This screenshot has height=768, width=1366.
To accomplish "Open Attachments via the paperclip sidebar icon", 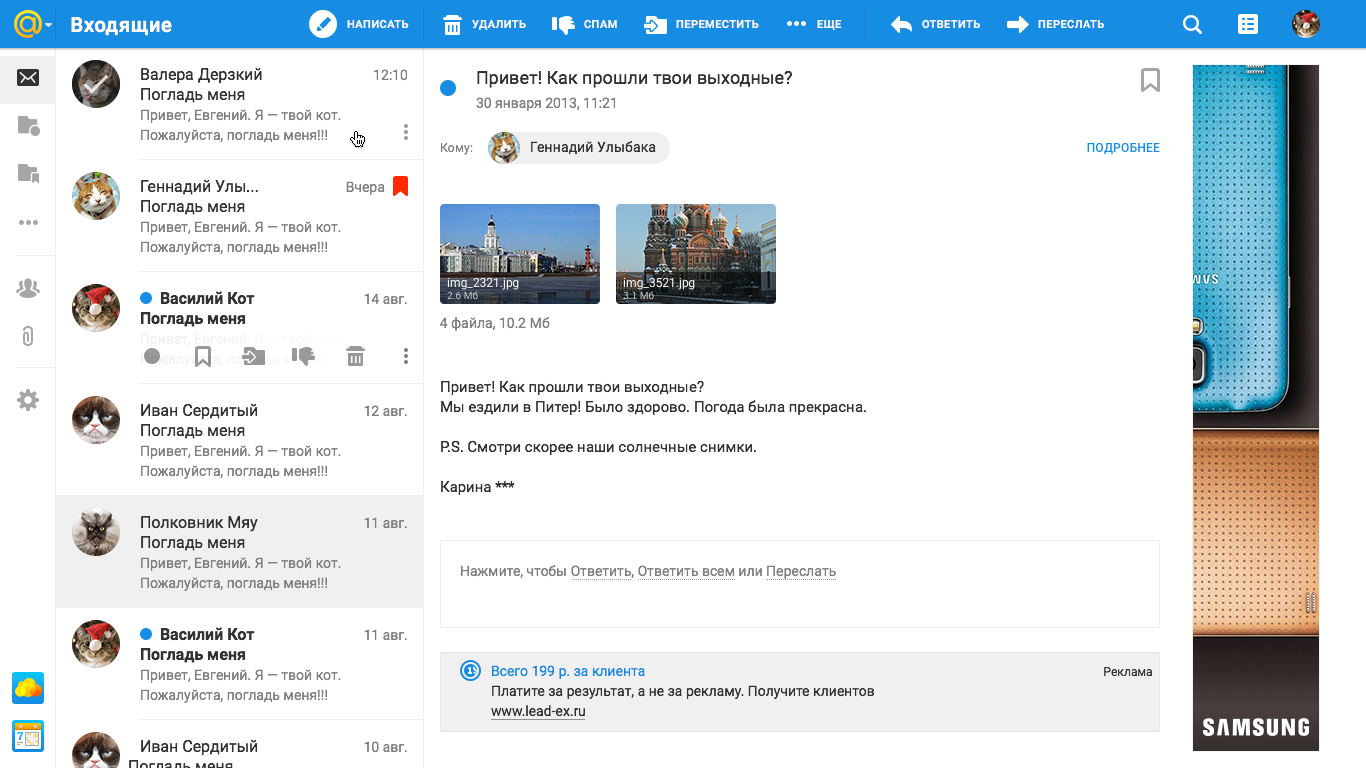I will pyautogui.click(x=27, y=337).
